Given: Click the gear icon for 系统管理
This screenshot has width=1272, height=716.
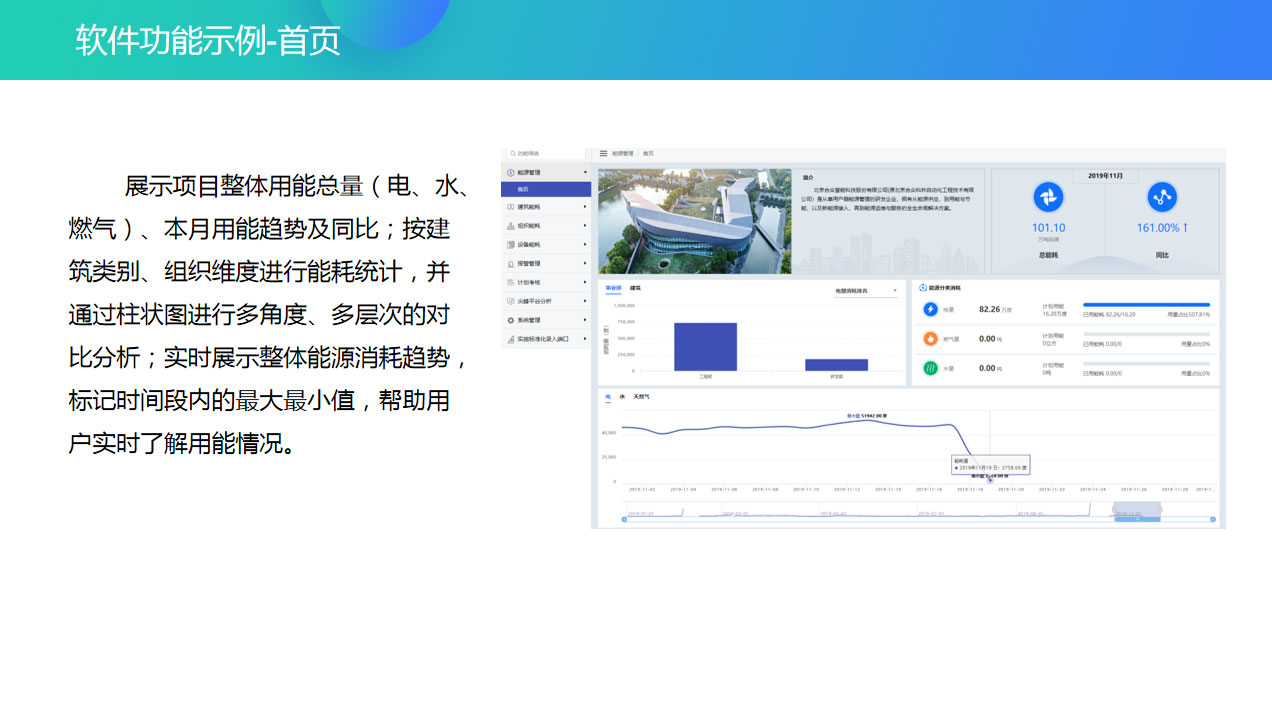Looking at the screenshot, I should [x=510, y=320].
